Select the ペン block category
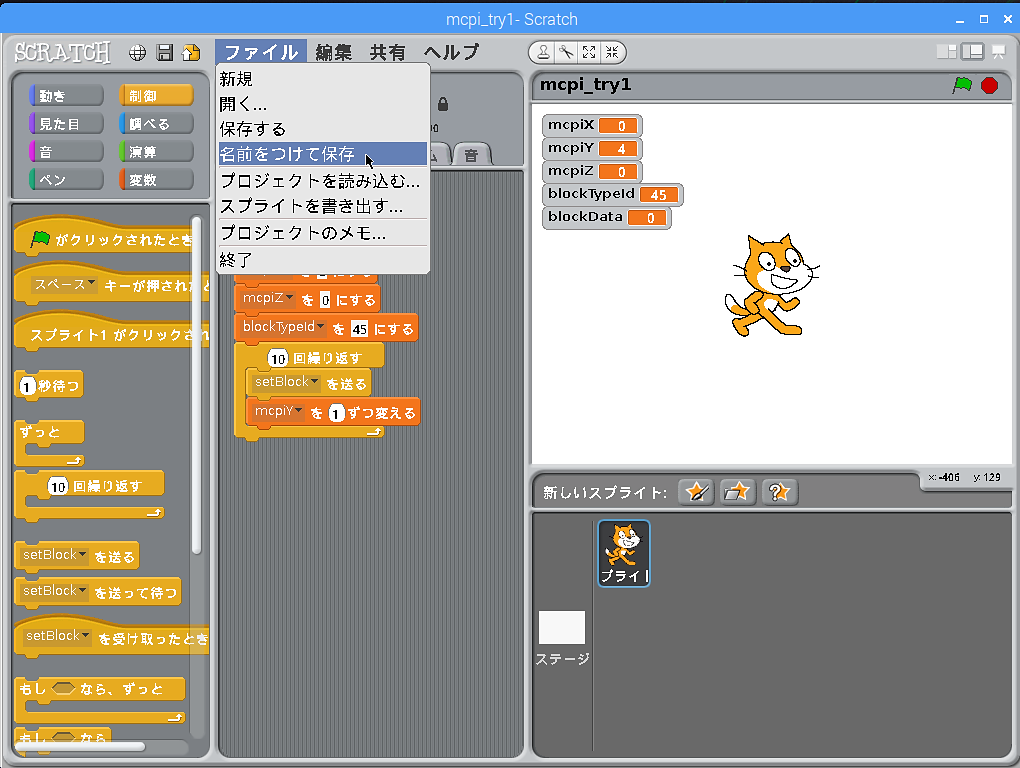1020x768 pixels. click(66, 179)
